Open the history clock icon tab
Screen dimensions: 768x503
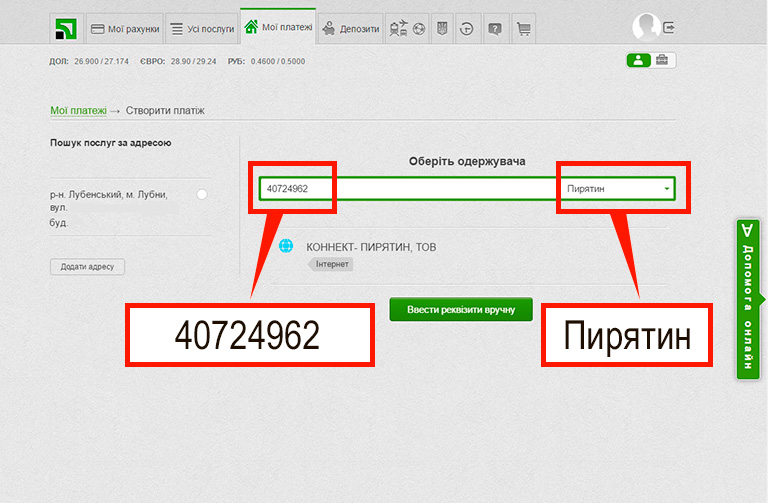[466, 29]
